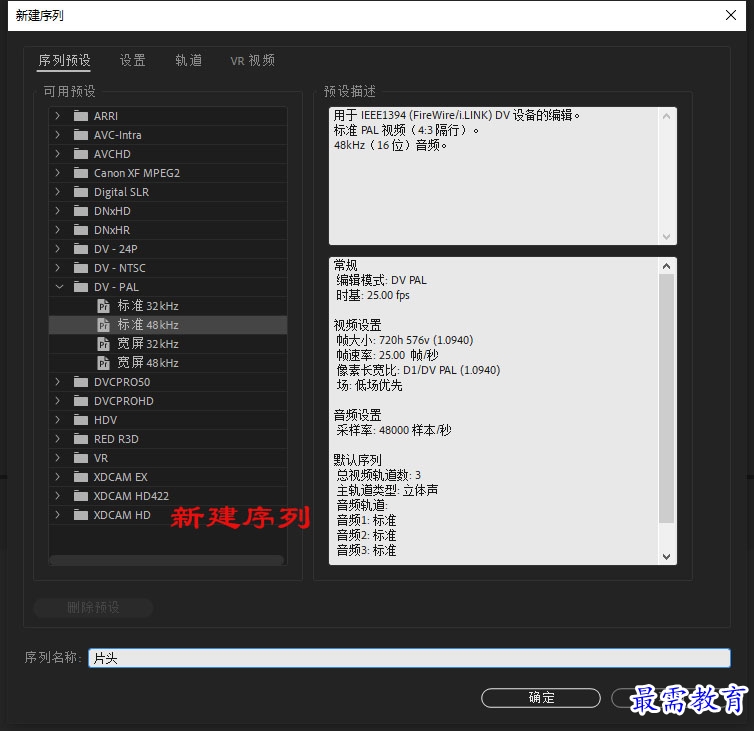This screenshot has width=754, height=731.
Task: Click the DNxHR folder icon
Action: tap(81, 230)
